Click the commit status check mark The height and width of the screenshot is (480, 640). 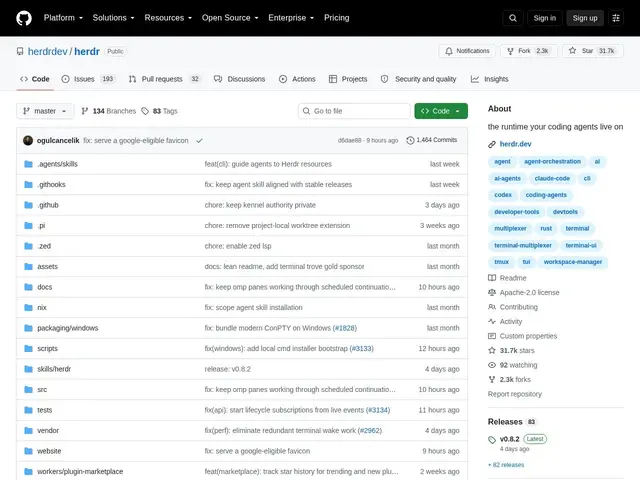(x=199, y=140)
